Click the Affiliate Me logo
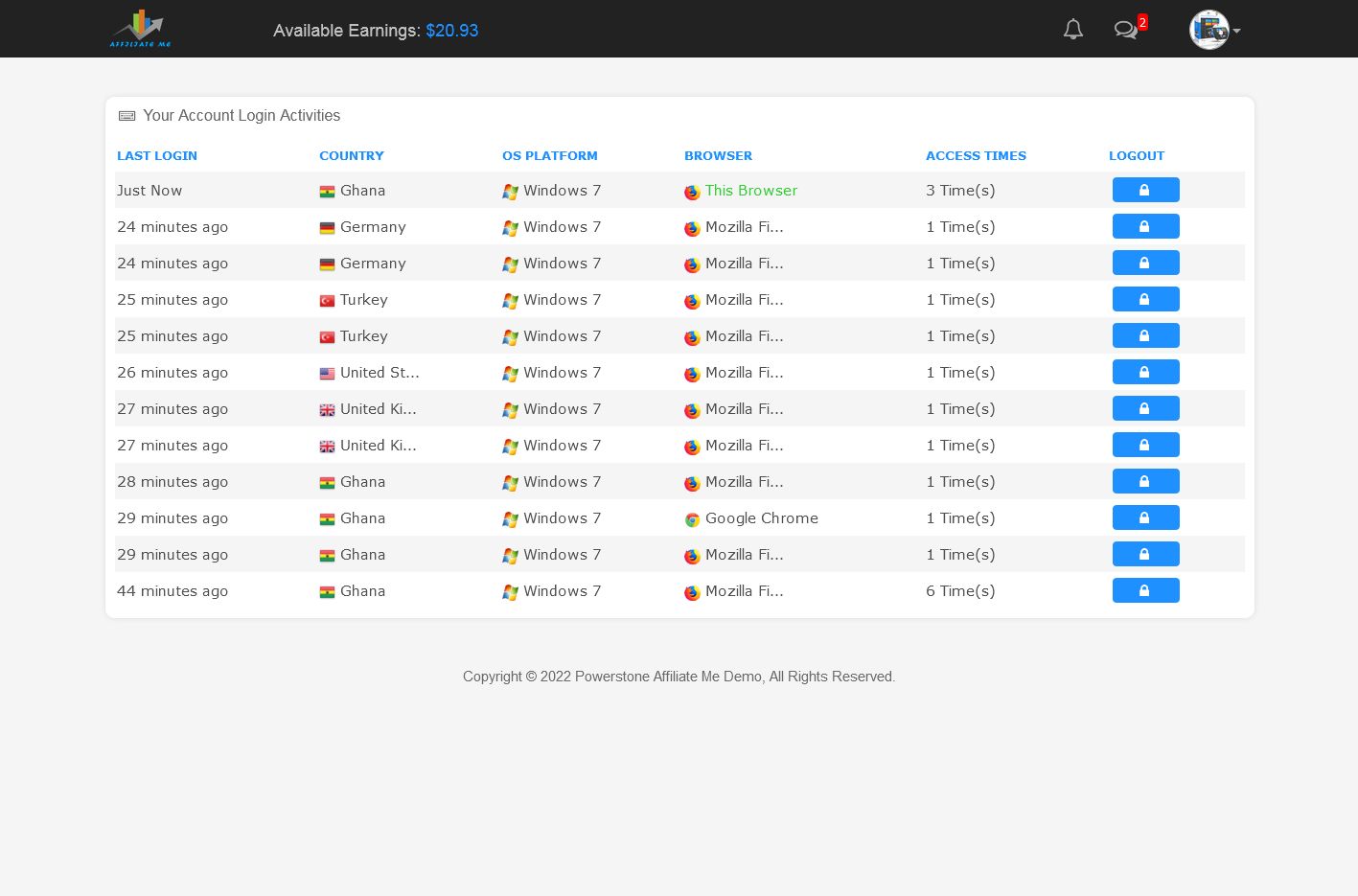This screenshot has width=1358, height=896. pos(140,29)
